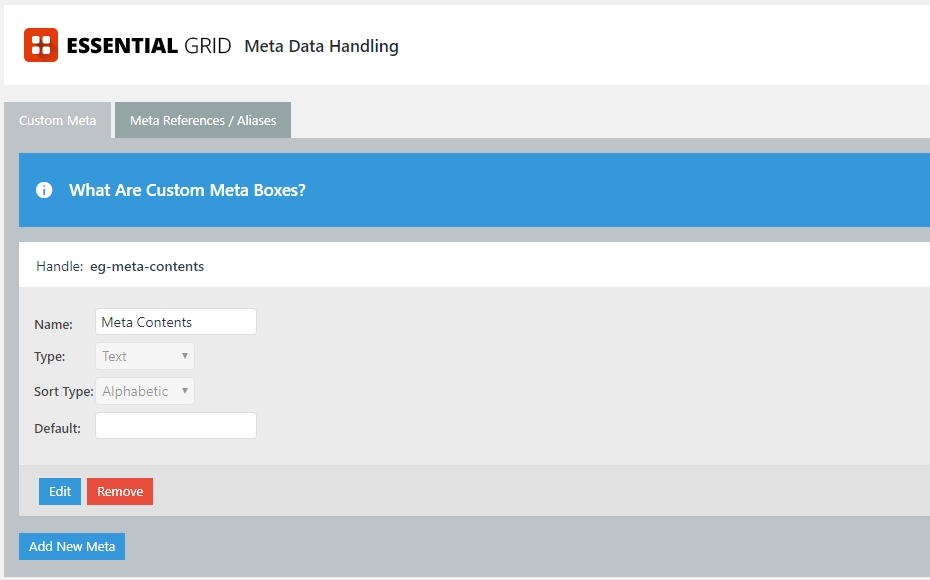
Task: Choose the Alphabetic sort type combo box
Action: click(x=145, y=391)
